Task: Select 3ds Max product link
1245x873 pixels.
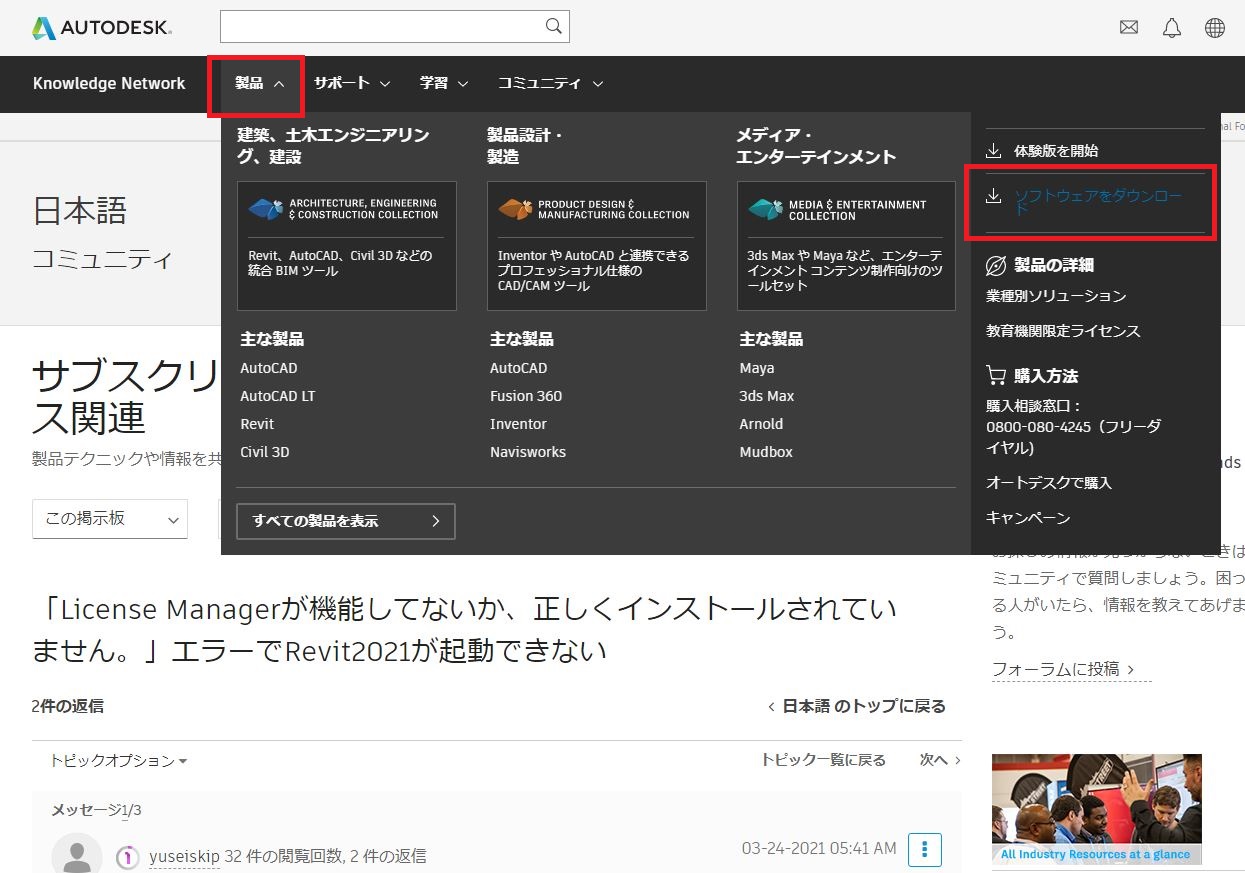Action: (767, 396)
